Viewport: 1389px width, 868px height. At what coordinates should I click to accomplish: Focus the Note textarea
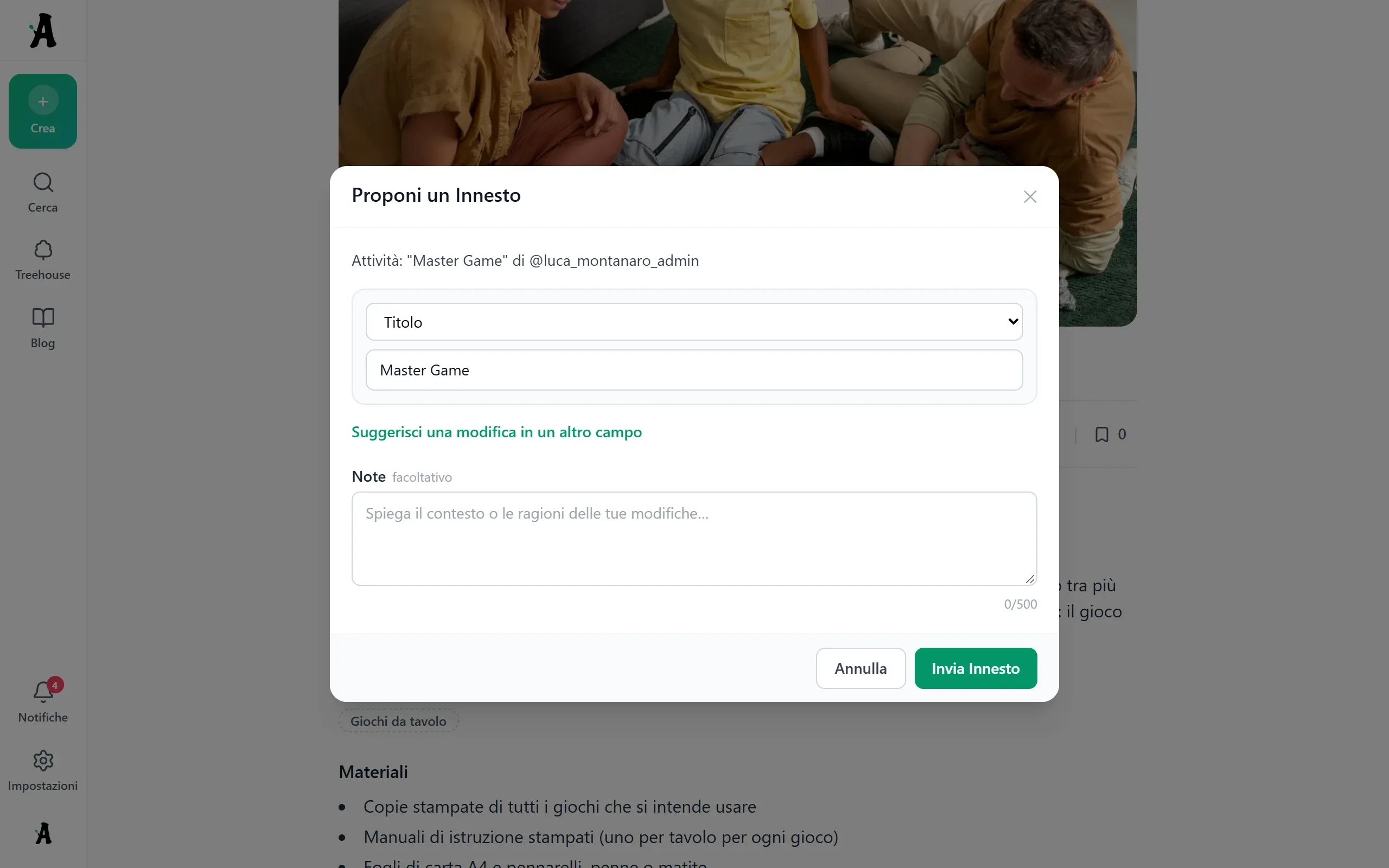click(x=694, y=539)
